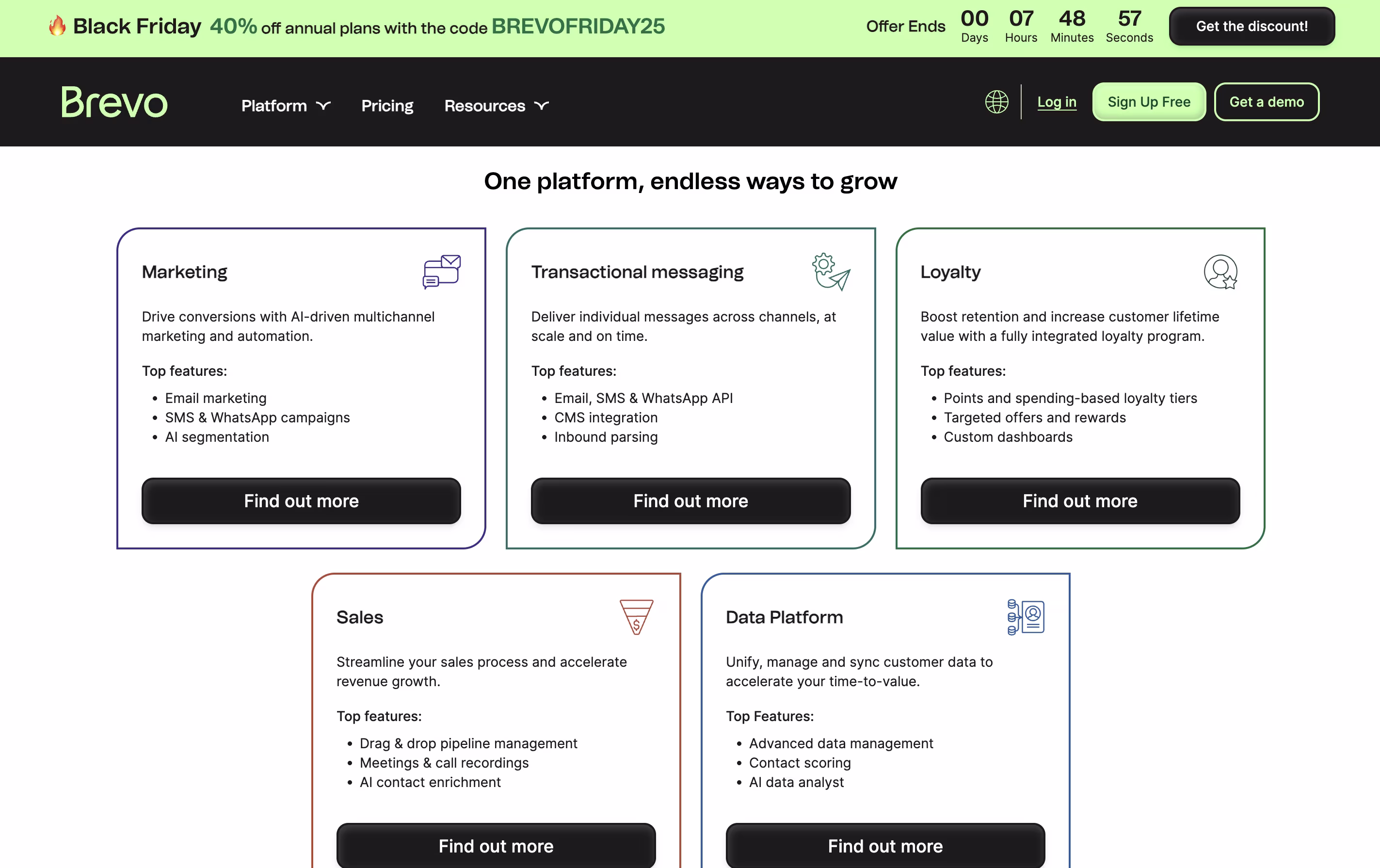Select Pricing in the navigation bar
Viewport: 1380px width, 868px height.
[x=387, y=105]
